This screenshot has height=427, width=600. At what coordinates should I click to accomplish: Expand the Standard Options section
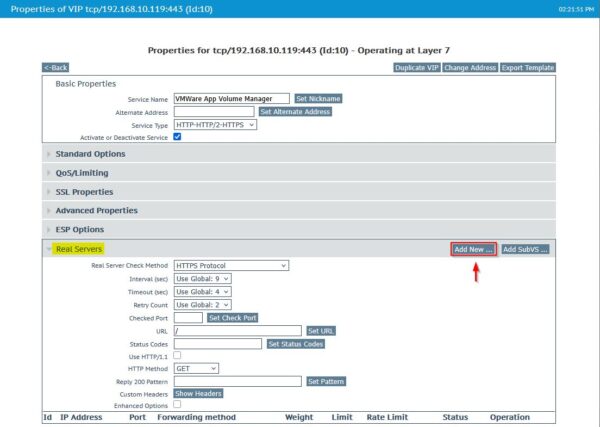pyautogui.click(x=298, y=154)
